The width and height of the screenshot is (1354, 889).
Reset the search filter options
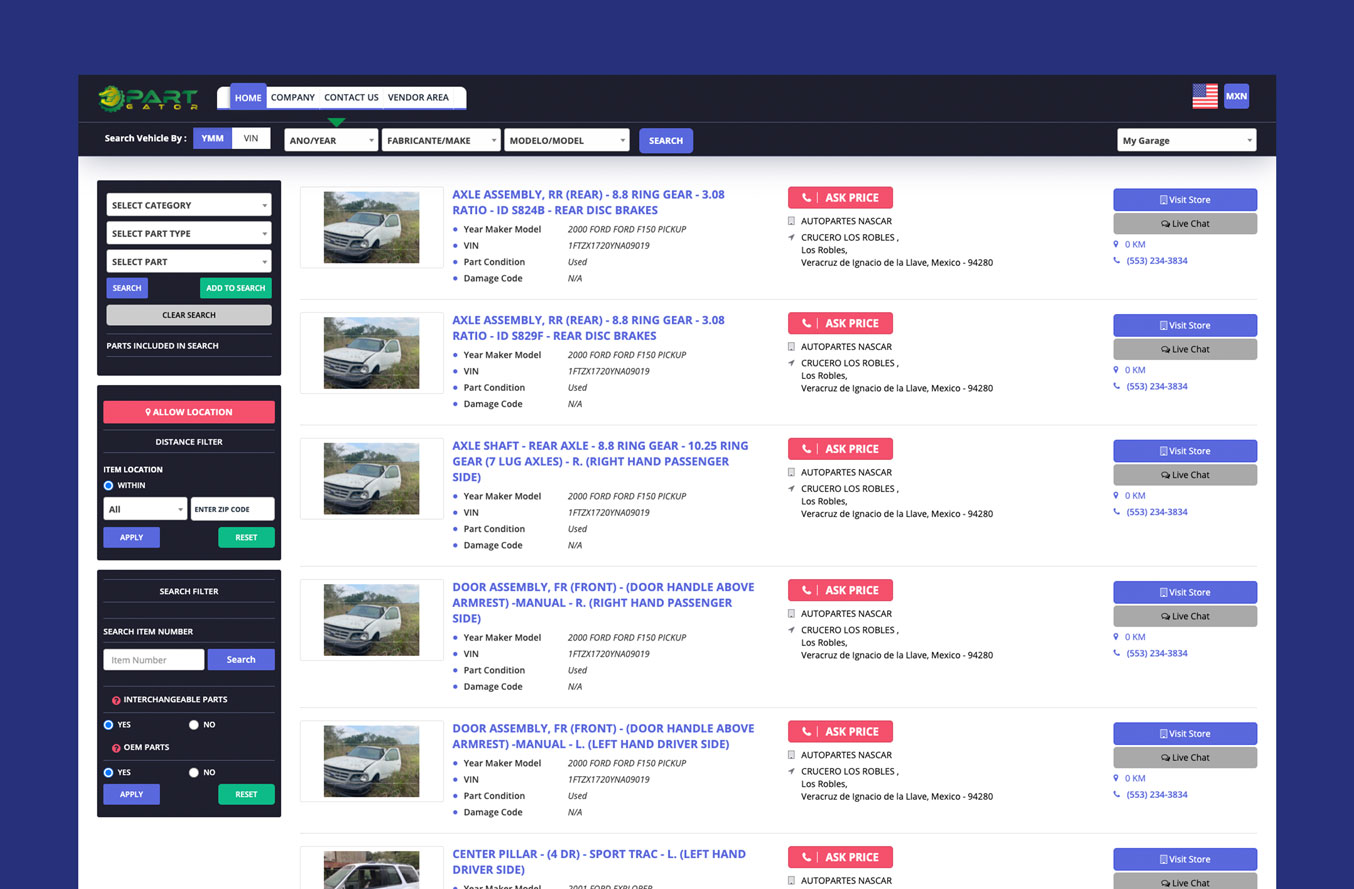(x=246, y=794)
